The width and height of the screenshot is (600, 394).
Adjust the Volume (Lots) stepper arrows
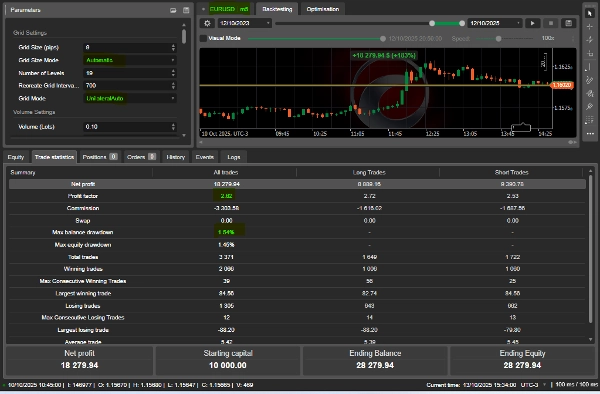point(173,127)
